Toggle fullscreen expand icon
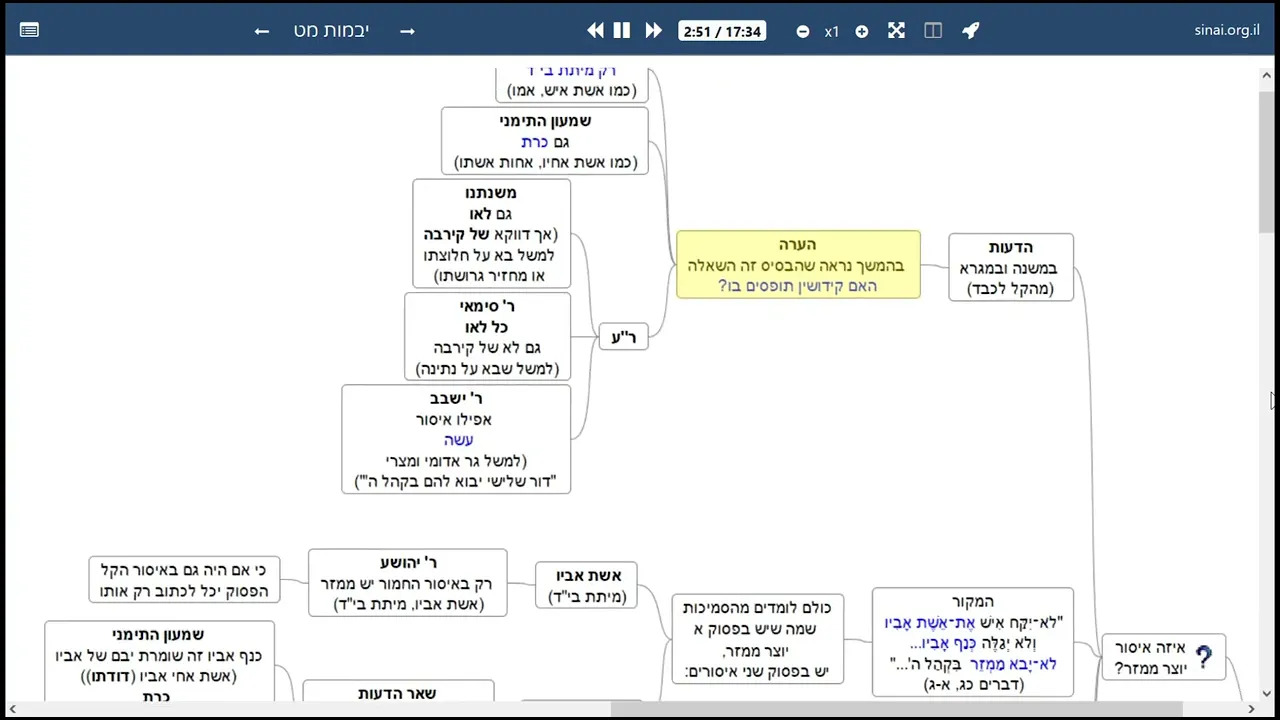The image size is (1280, 720). [x=896, y=31]
